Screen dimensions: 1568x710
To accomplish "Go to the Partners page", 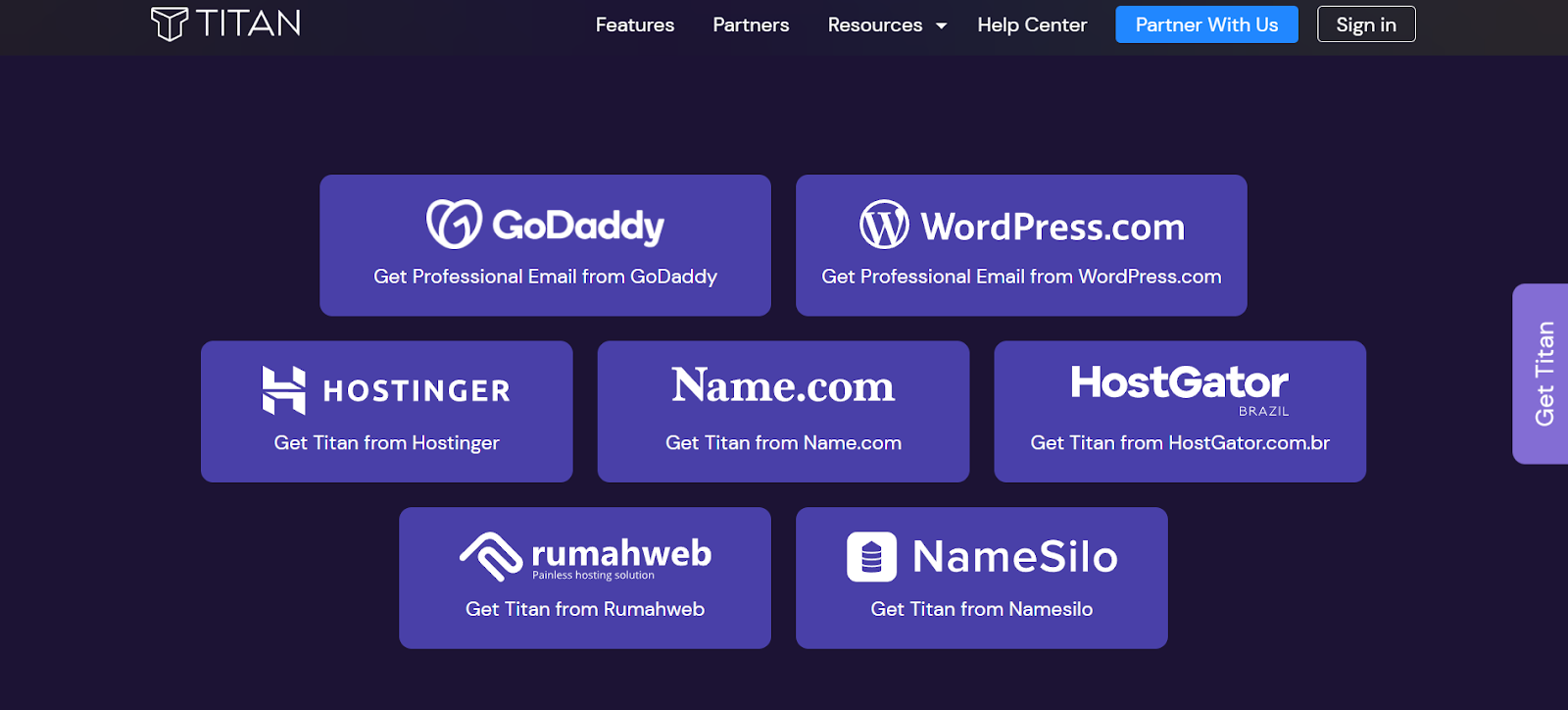I will coord(751,25).
